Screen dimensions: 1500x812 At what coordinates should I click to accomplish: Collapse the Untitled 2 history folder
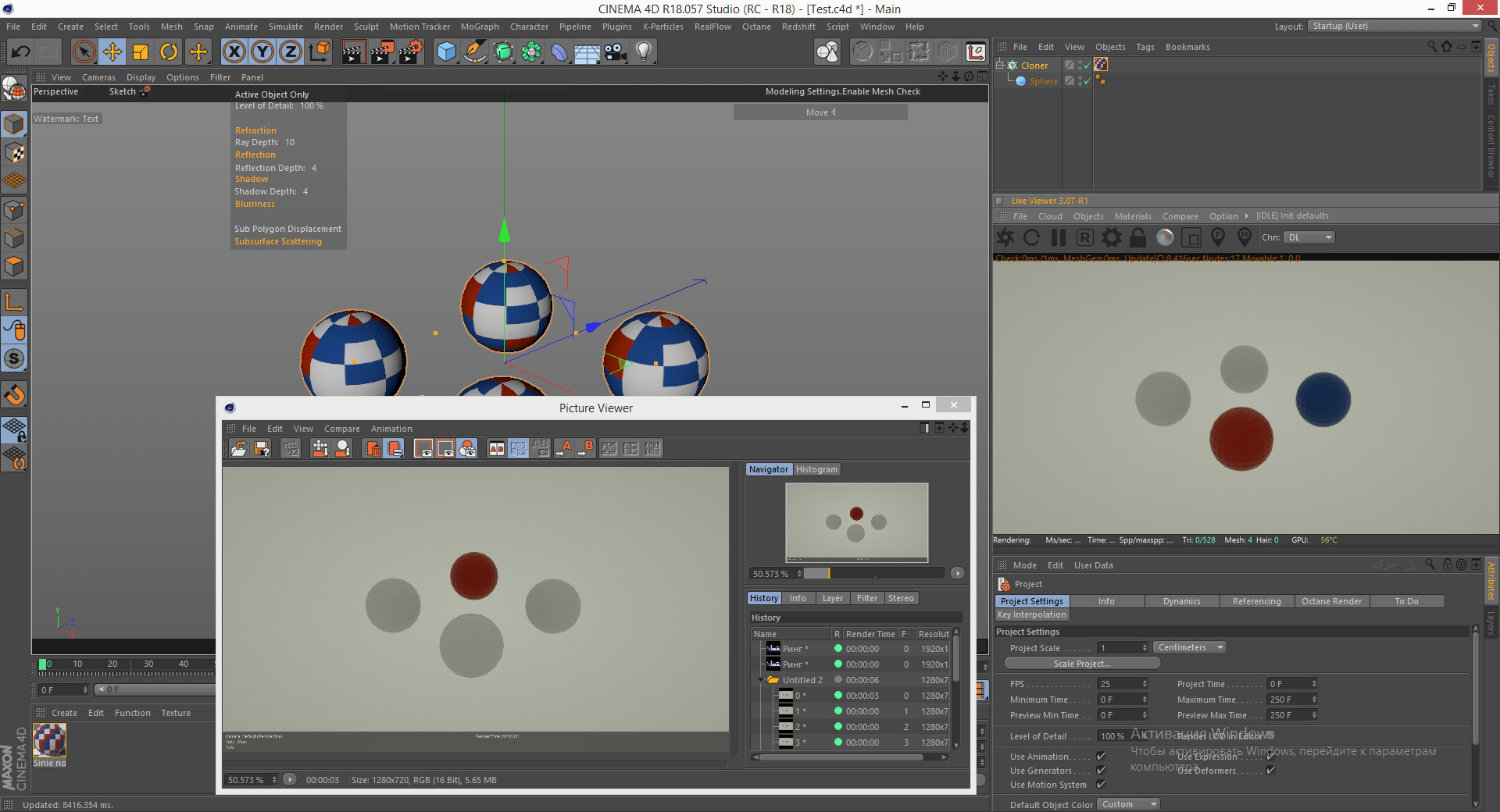[x=761, y=680]
